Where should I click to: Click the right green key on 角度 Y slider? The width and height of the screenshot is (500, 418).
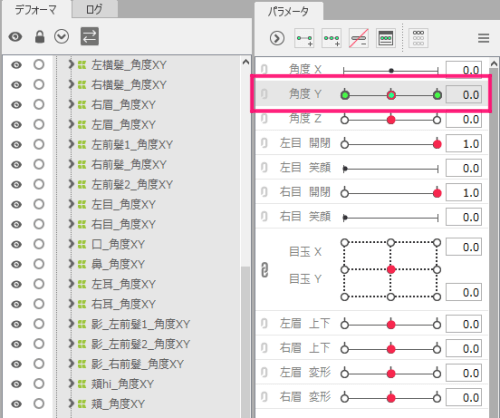click(437, 95)
